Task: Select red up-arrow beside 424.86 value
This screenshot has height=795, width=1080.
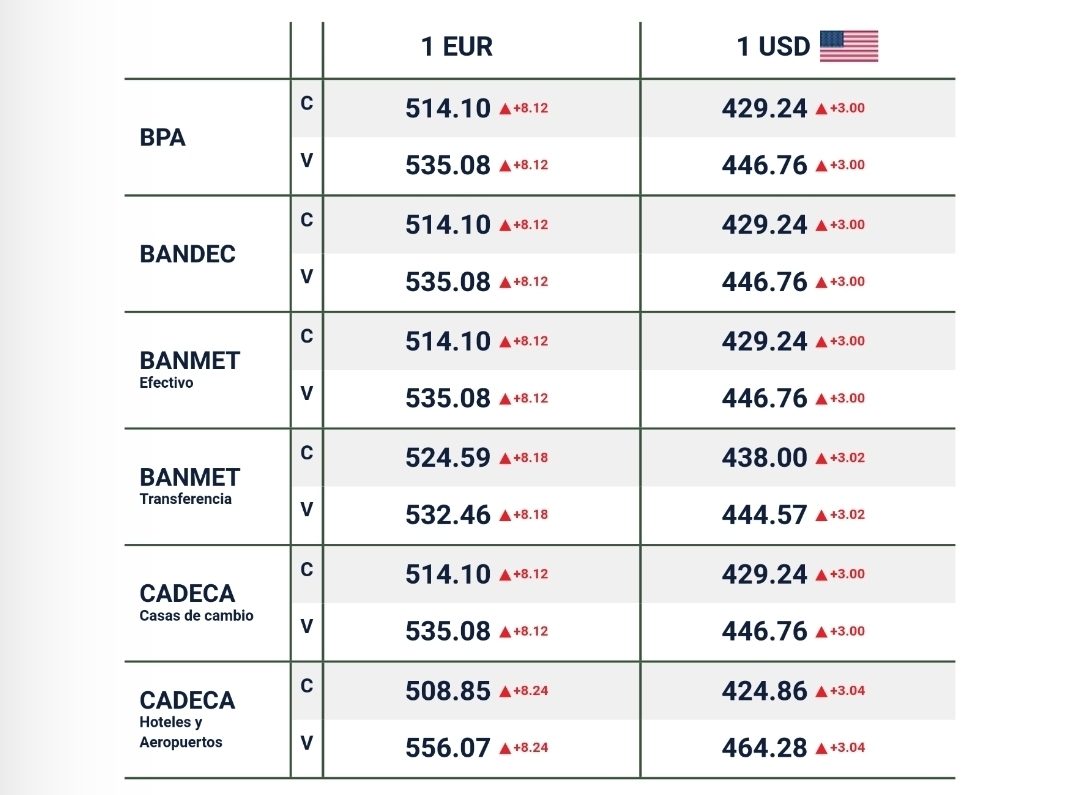Action: pyautogui.click(x=821, y=691)
